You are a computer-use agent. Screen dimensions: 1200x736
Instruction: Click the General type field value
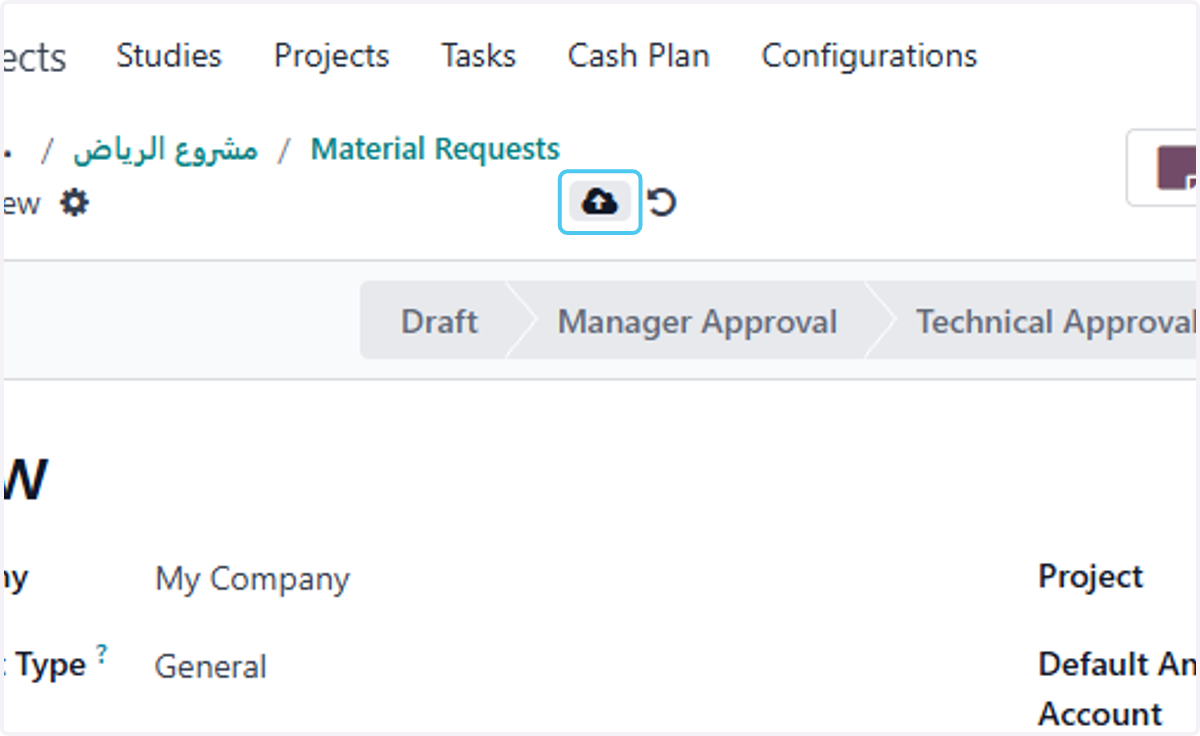tap(210, 667)
